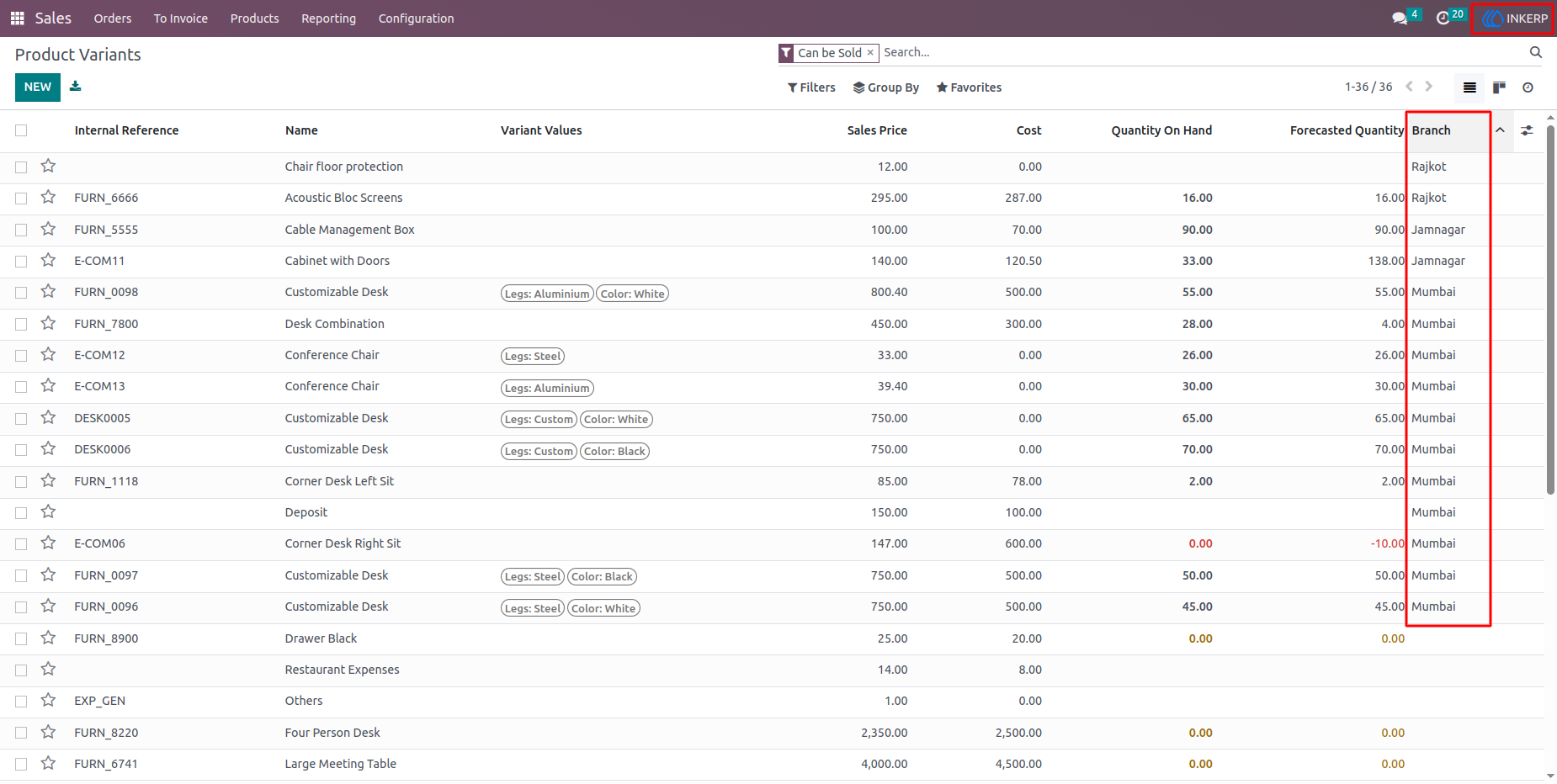
Task: Open the Orders menu
Action: [x=113, y=19]
